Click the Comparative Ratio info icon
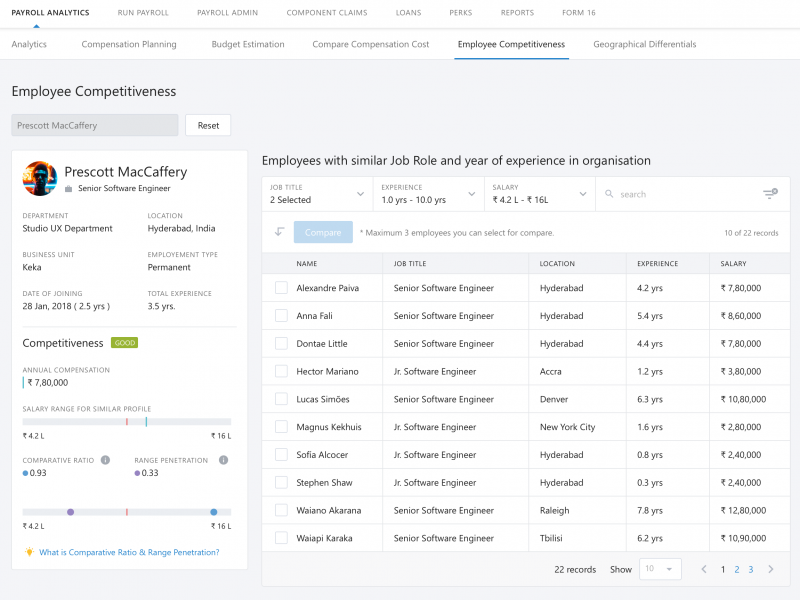The height and width of the screenshot is (600, 800). click(x=105, y=460)
